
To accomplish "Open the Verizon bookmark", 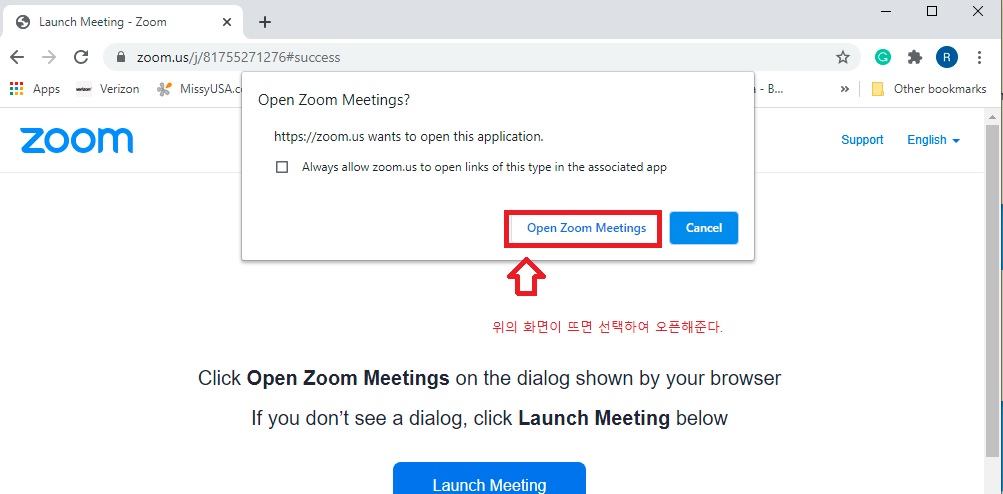I will click(x=108, y=89).
